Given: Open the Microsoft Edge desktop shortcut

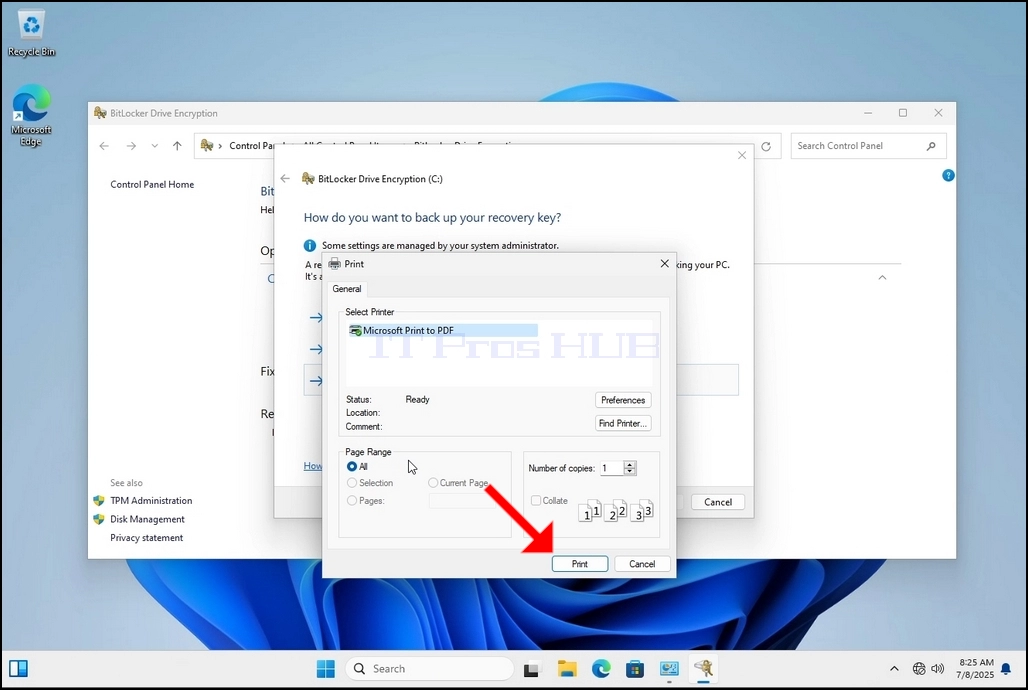Looking at the screenshot, I should pos(31,115).
